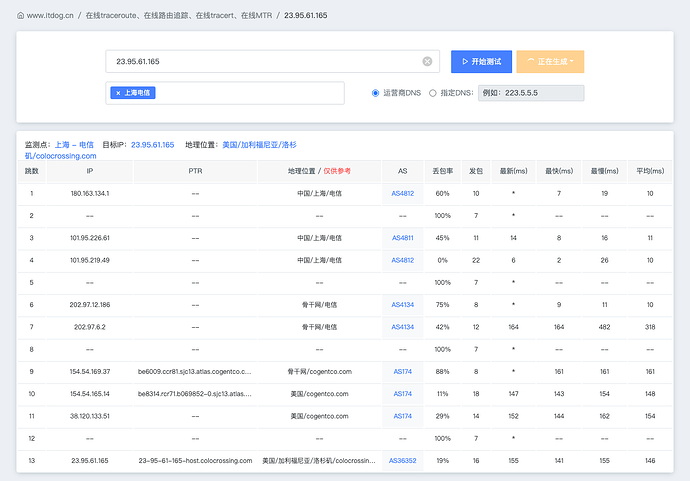Image resolution: width=690 pixels, height=481 pixels.
Task: Select IP cell 38.120.133.51
Action: click(90, 416)
